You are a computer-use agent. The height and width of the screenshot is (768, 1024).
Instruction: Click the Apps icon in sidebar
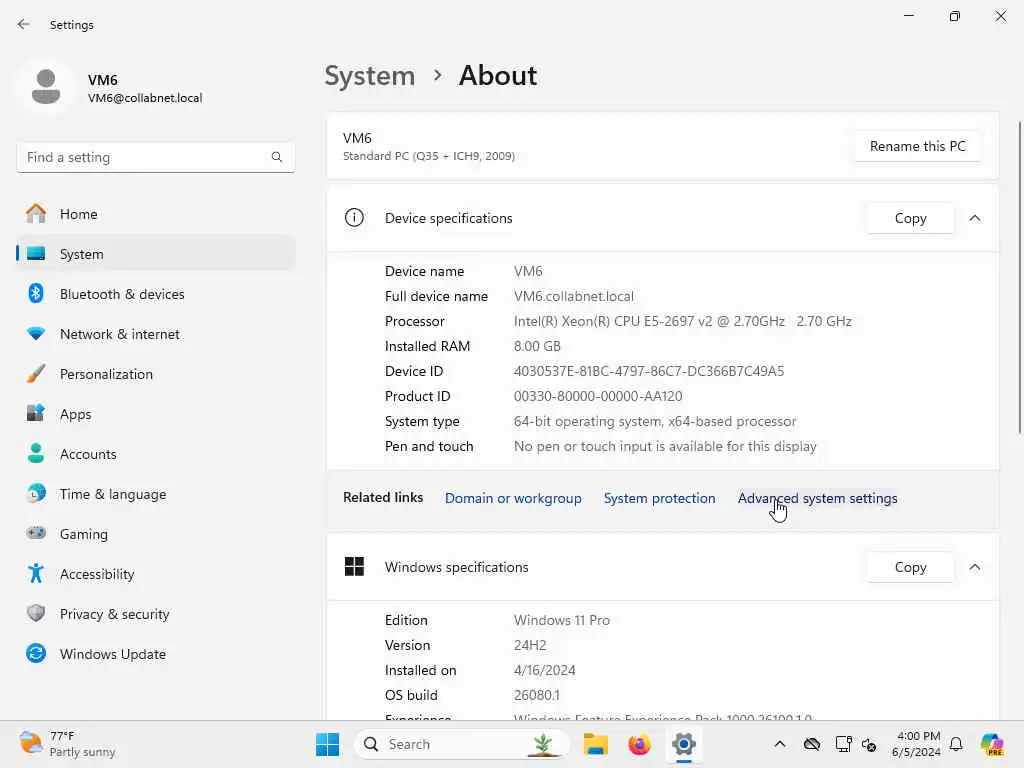tap(36, 413)
